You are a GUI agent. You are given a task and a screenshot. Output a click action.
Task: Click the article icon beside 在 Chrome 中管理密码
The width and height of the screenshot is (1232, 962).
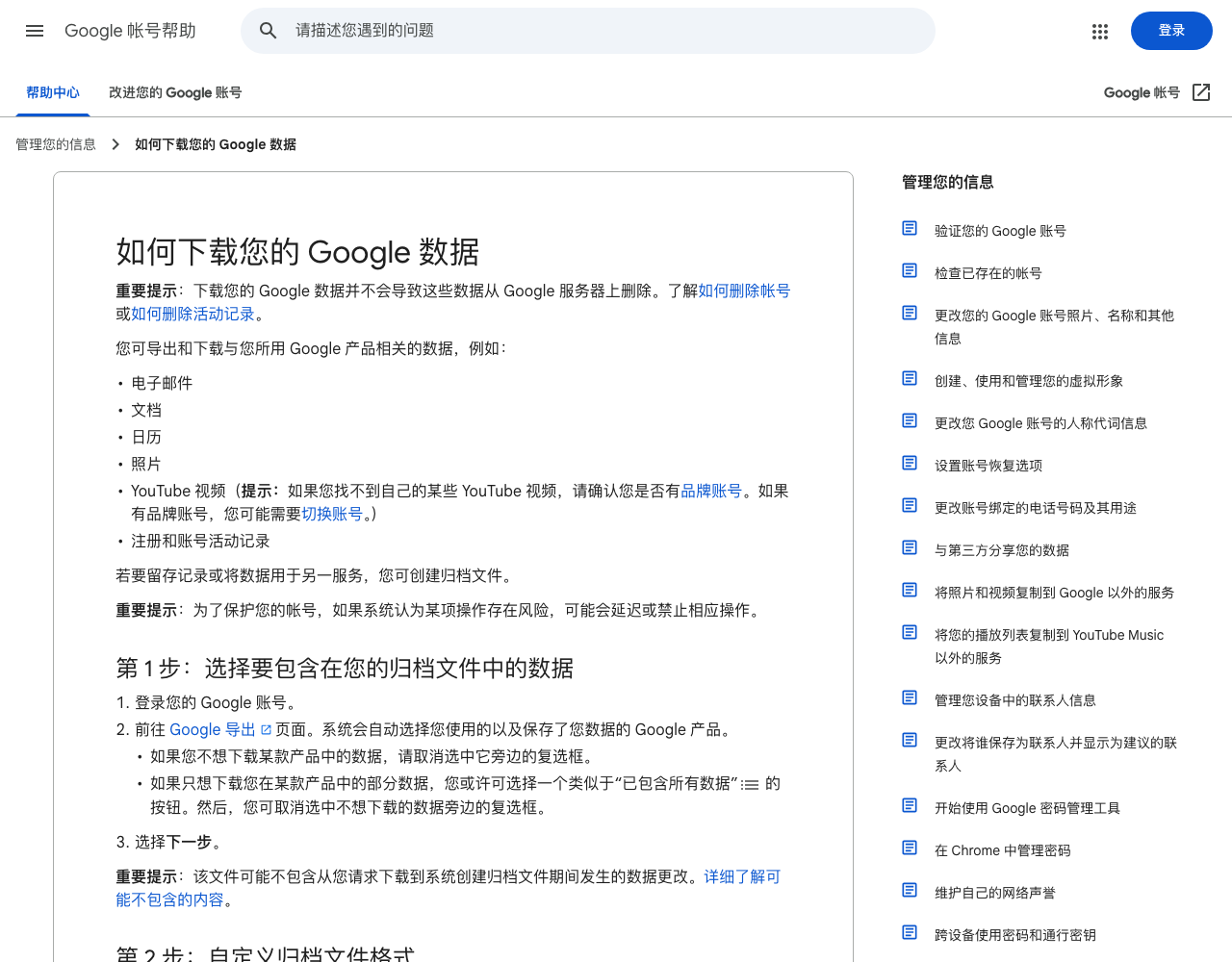(x=910, y=848)
